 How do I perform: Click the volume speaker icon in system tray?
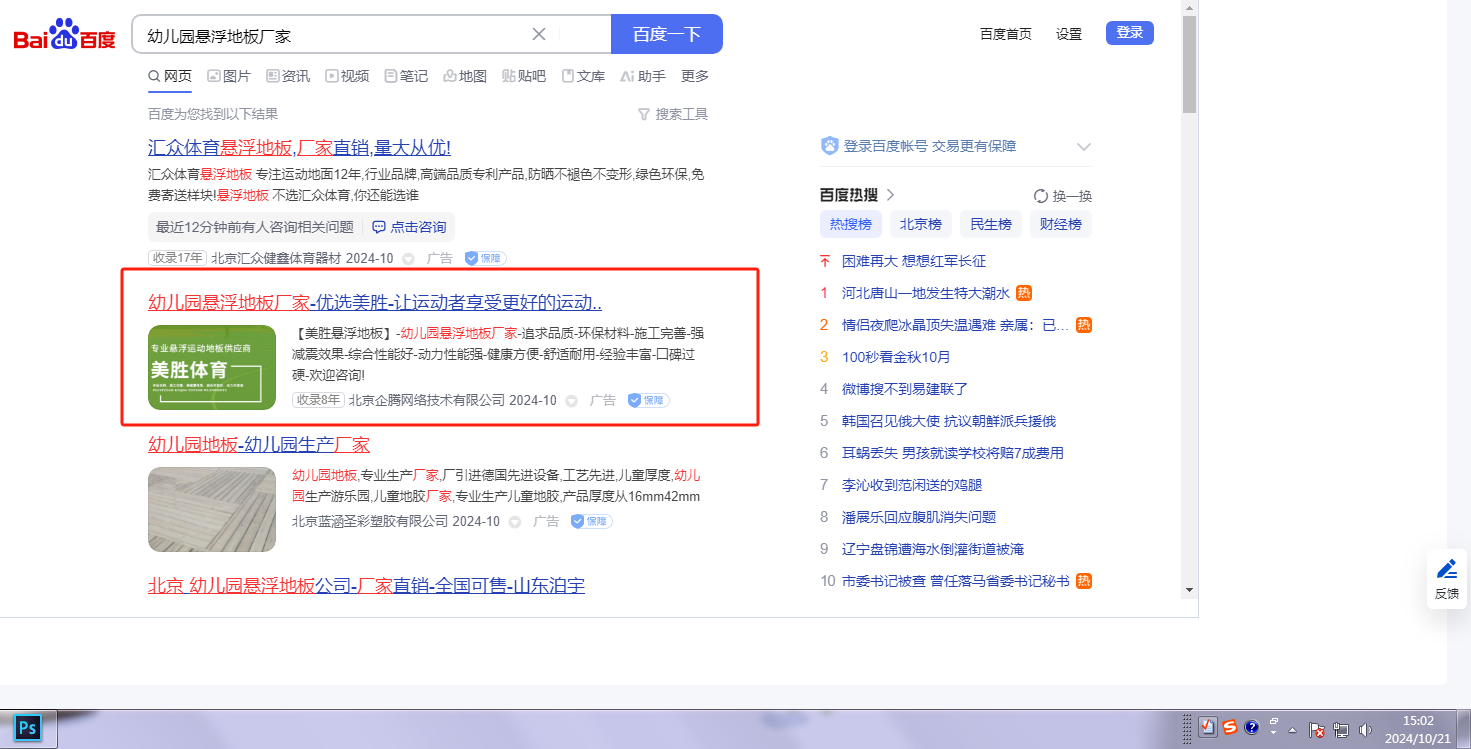click(x=1366, y=729)
